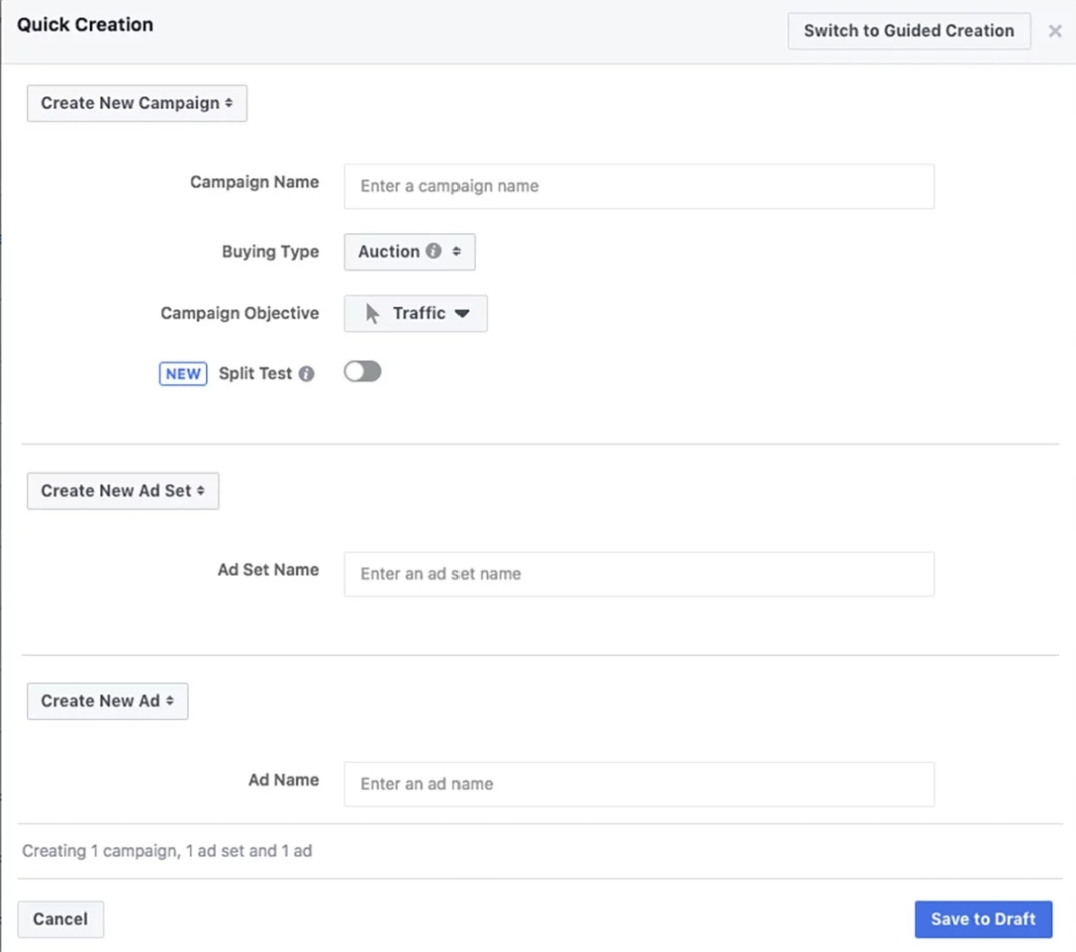Close the Quick Creation dialog
Image resolution: width=1076 pixels, height=952 pixels.
tap(1055, 31)
